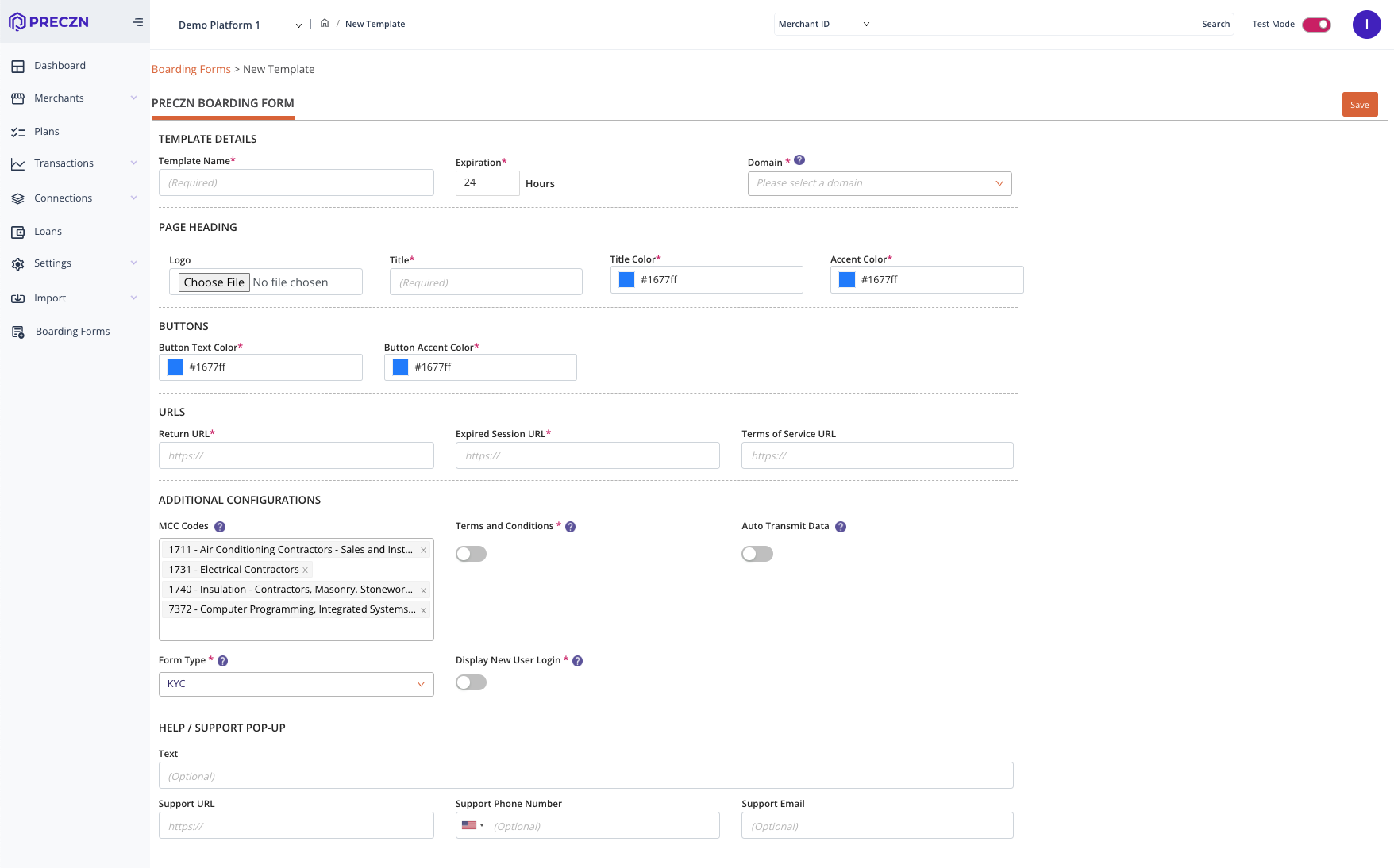Click the MCC Codes help icon
This screenshot has width=1394, height=868.
coord(220,527)
